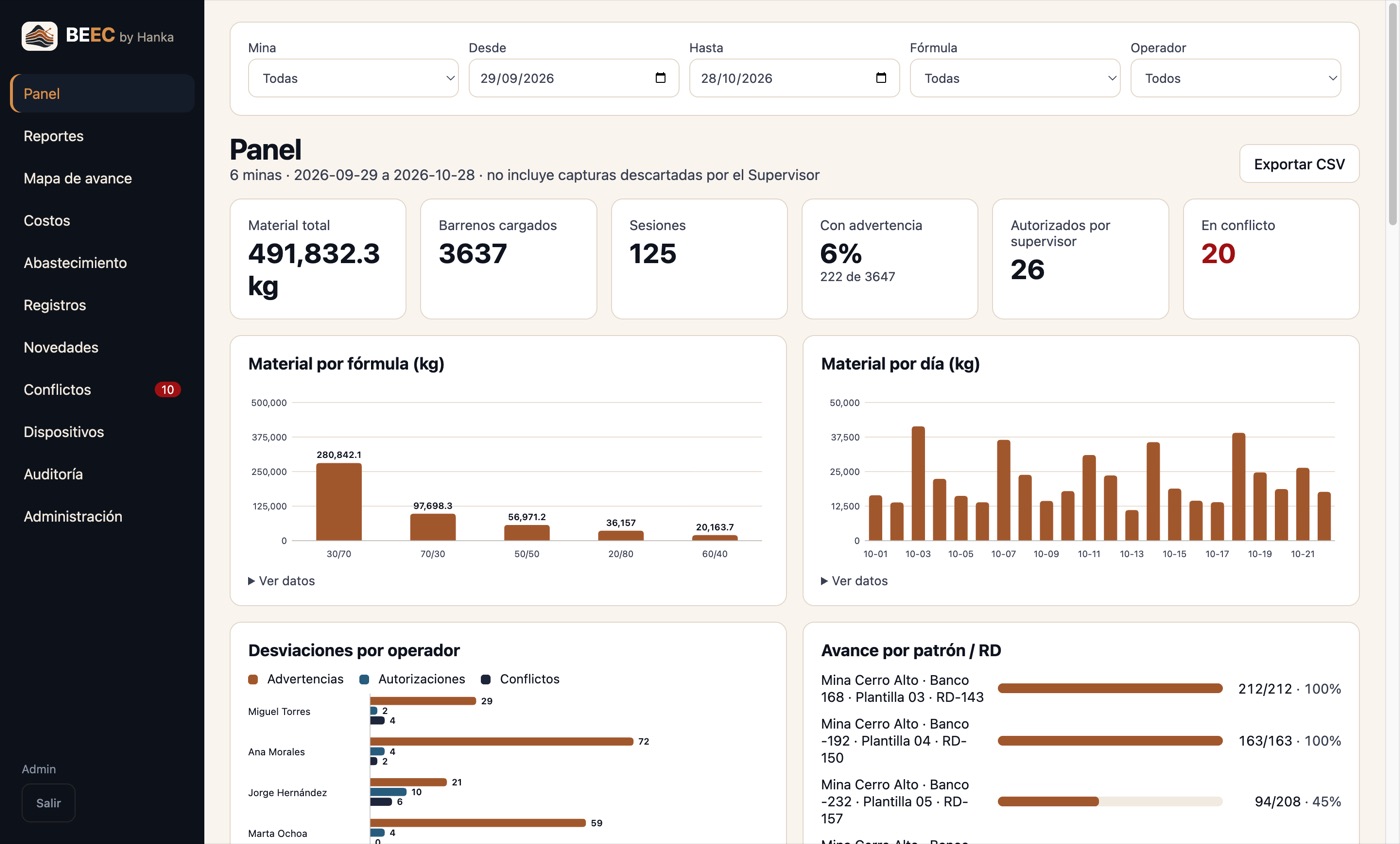Go to Auditoría
This screenshot has height=844, width=1400.
tap(102, 475)
